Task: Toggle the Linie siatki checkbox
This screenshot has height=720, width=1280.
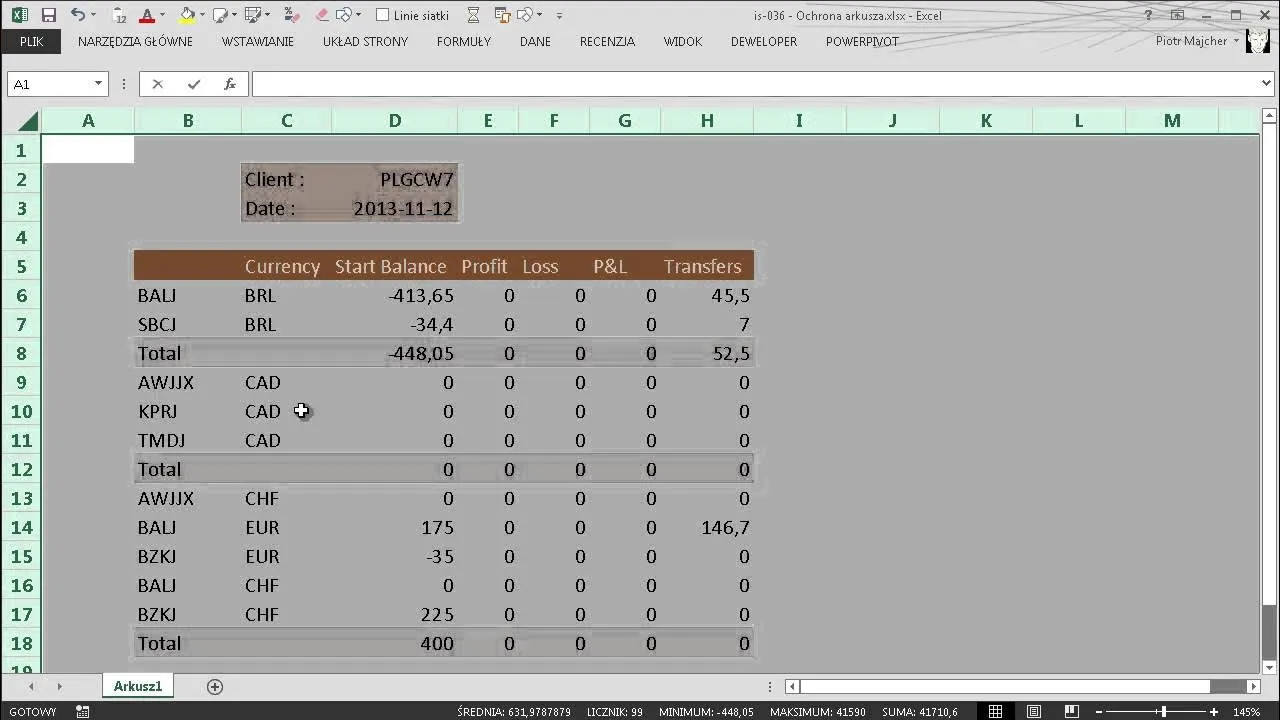Action: (x=382, y=15)
